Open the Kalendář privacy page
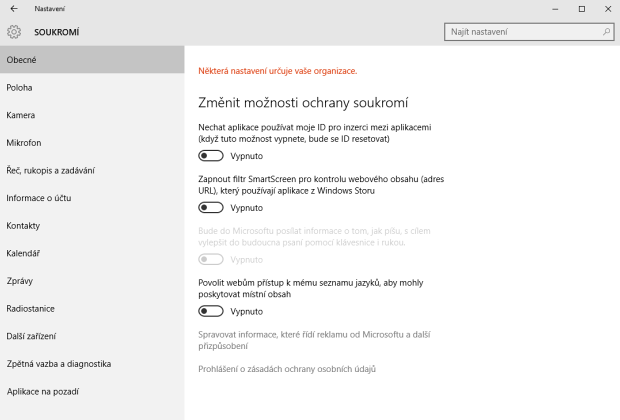 tap(23, 253)
